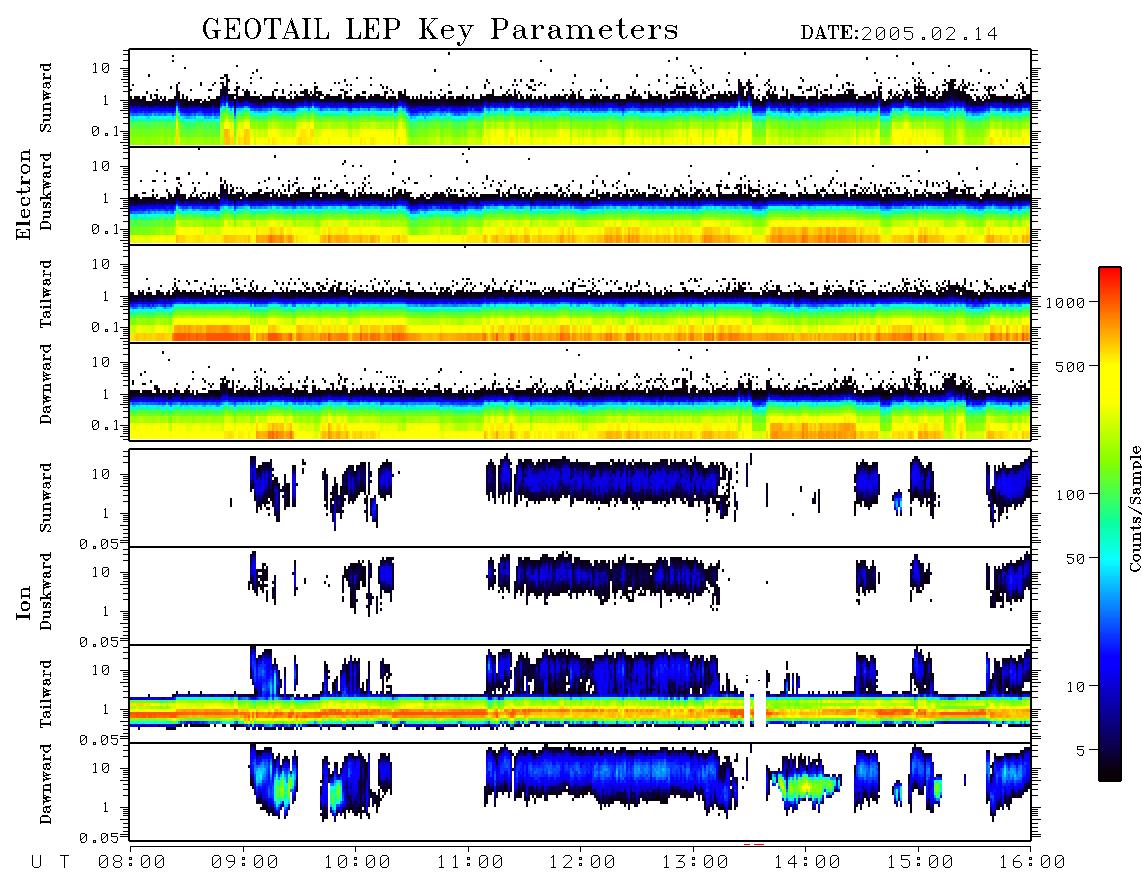Click the Electron Tailward spectrogram panel
Viewport: 1142px width, 880px height.
(580, 294)
